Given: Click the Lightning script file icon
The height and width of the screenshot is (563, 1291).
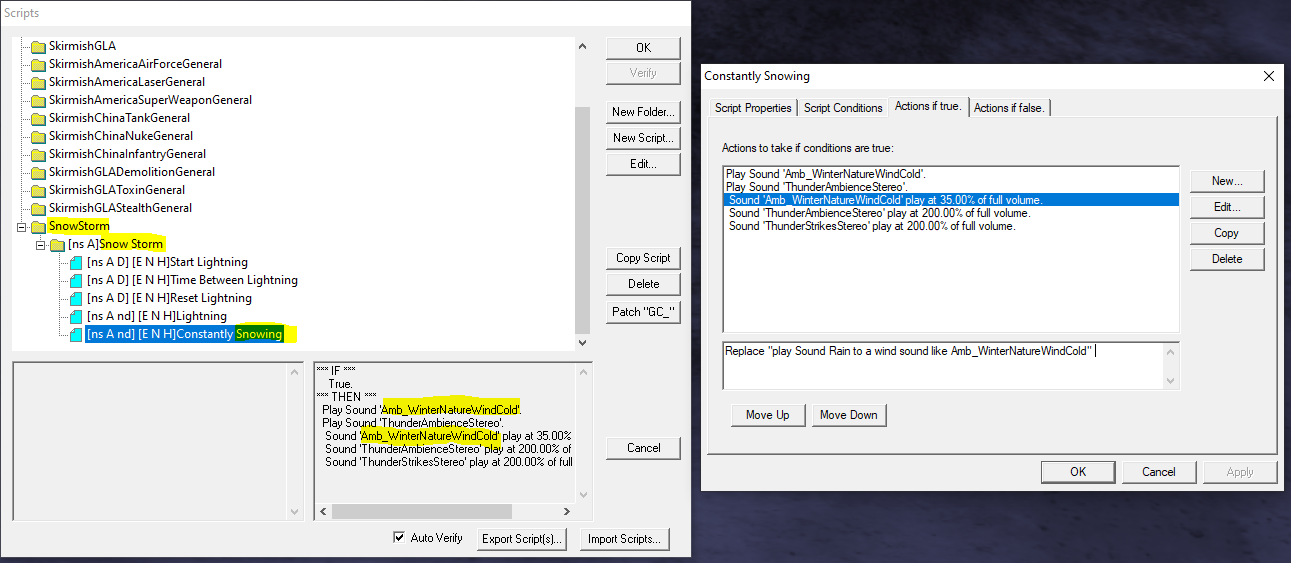Looking at the screenshot, I should (76, 316).
